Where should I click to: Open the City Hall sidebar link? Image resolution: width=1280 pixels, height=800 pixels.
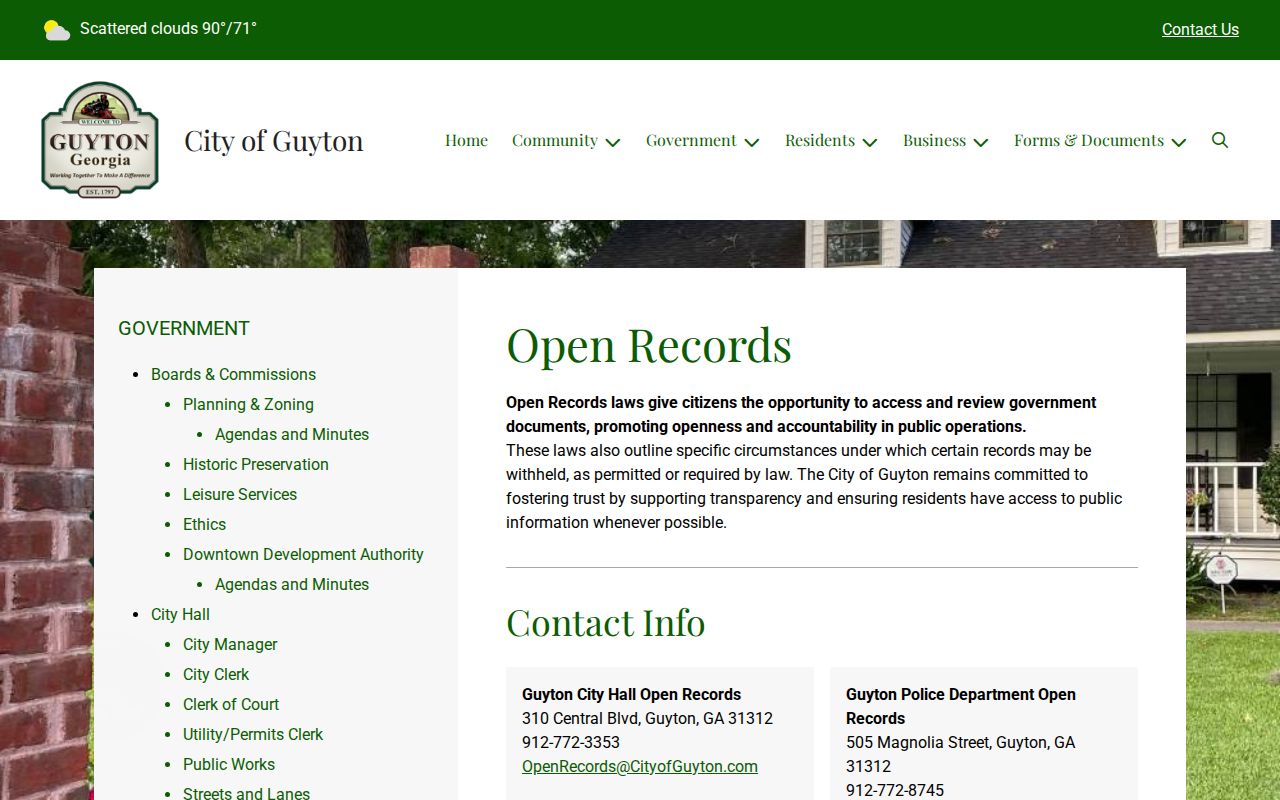pyautogui.click(x=180, y=614)
